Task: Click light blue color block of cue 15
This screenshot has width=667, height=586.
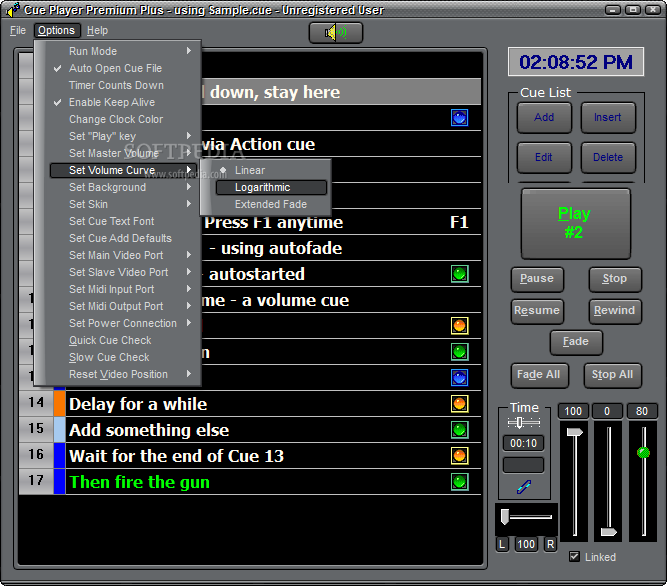Action: point(60,430)
